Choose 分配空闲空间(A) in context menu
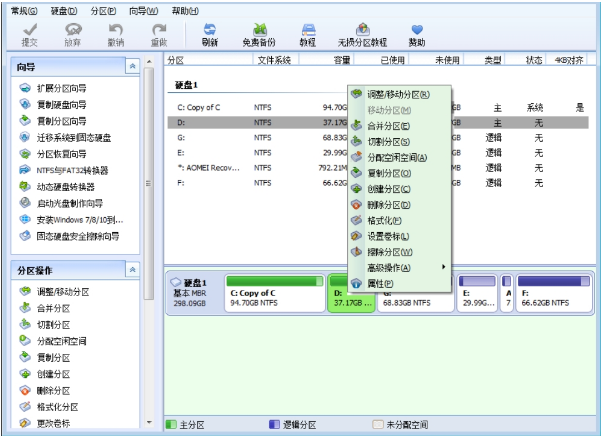 [399, 157]
